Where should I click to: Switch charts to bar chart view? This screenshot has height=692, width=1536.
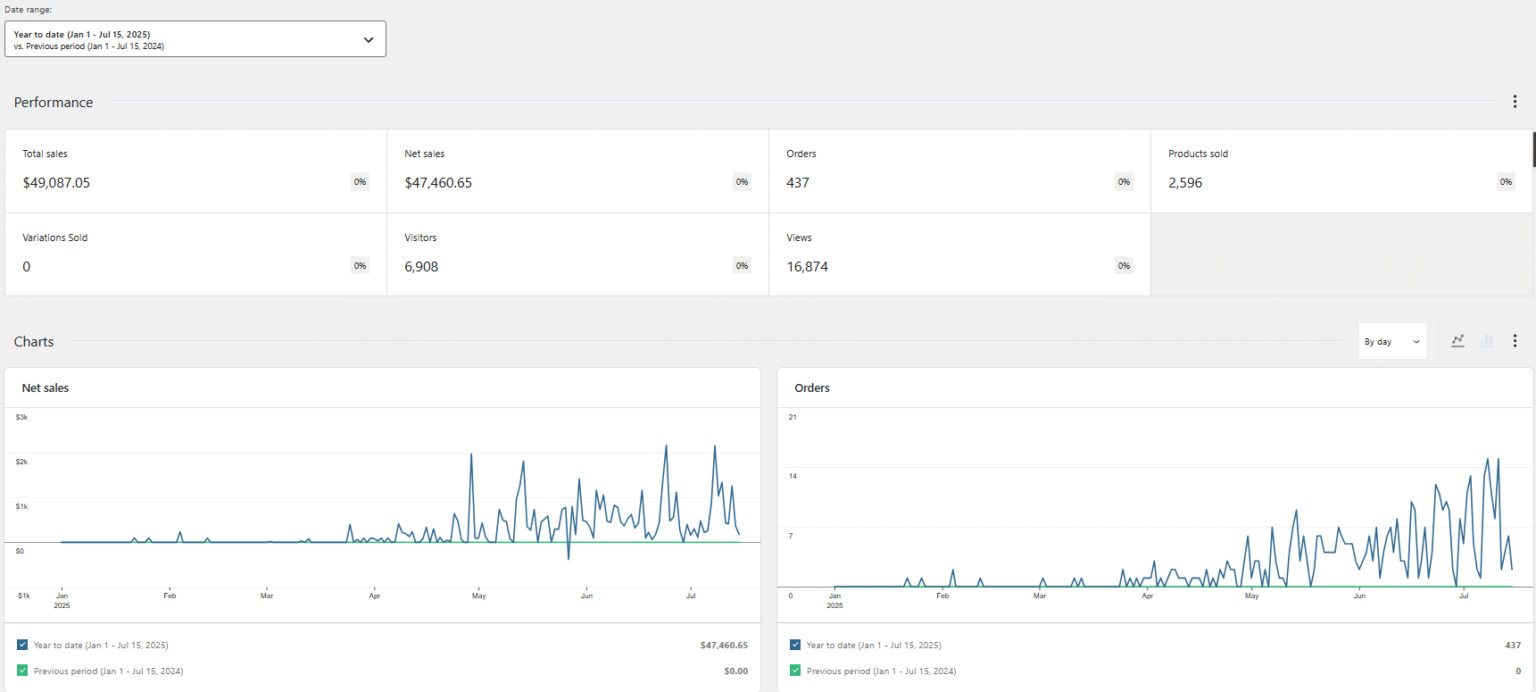[1486, 341]
